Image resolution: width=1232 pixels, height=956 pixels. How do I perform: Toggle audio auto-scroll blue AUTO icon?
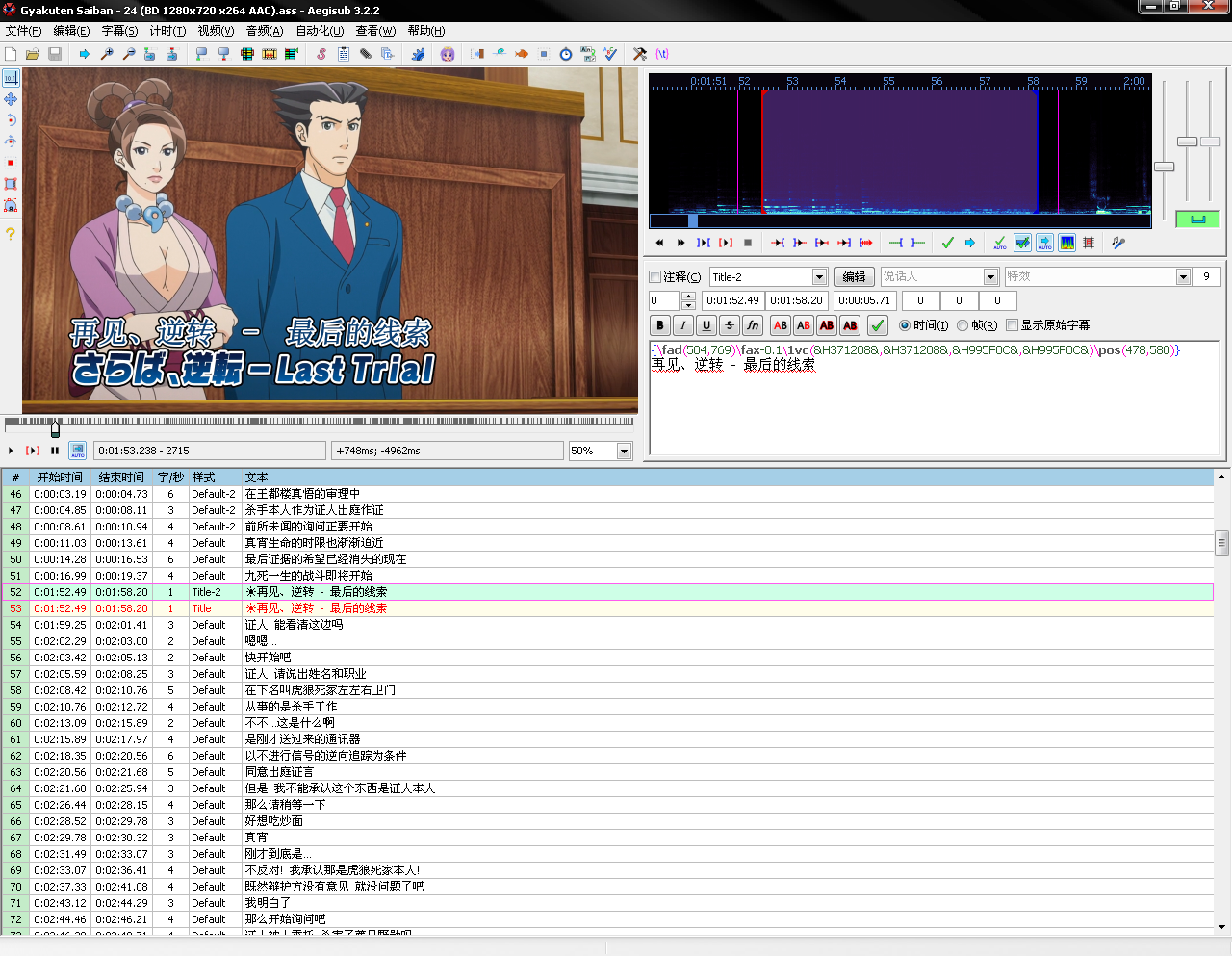tap(1044, 243)
